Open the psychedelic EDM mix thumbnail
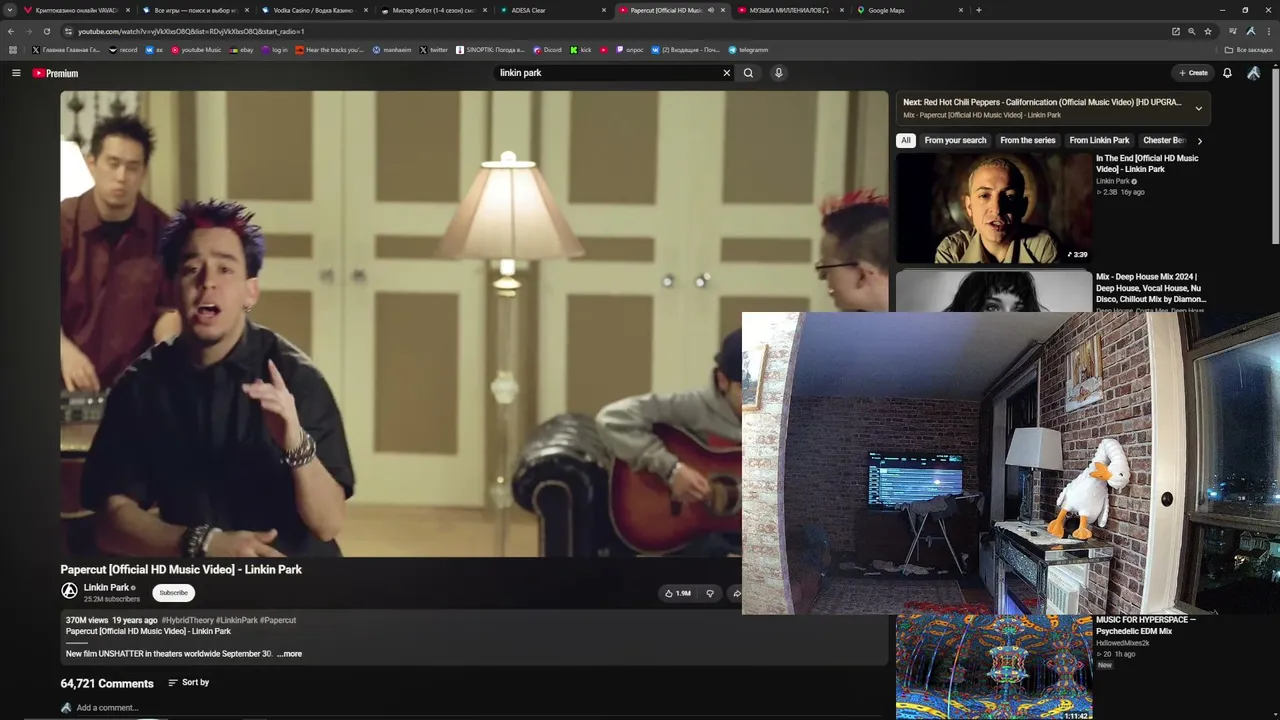 coord(994,667)
